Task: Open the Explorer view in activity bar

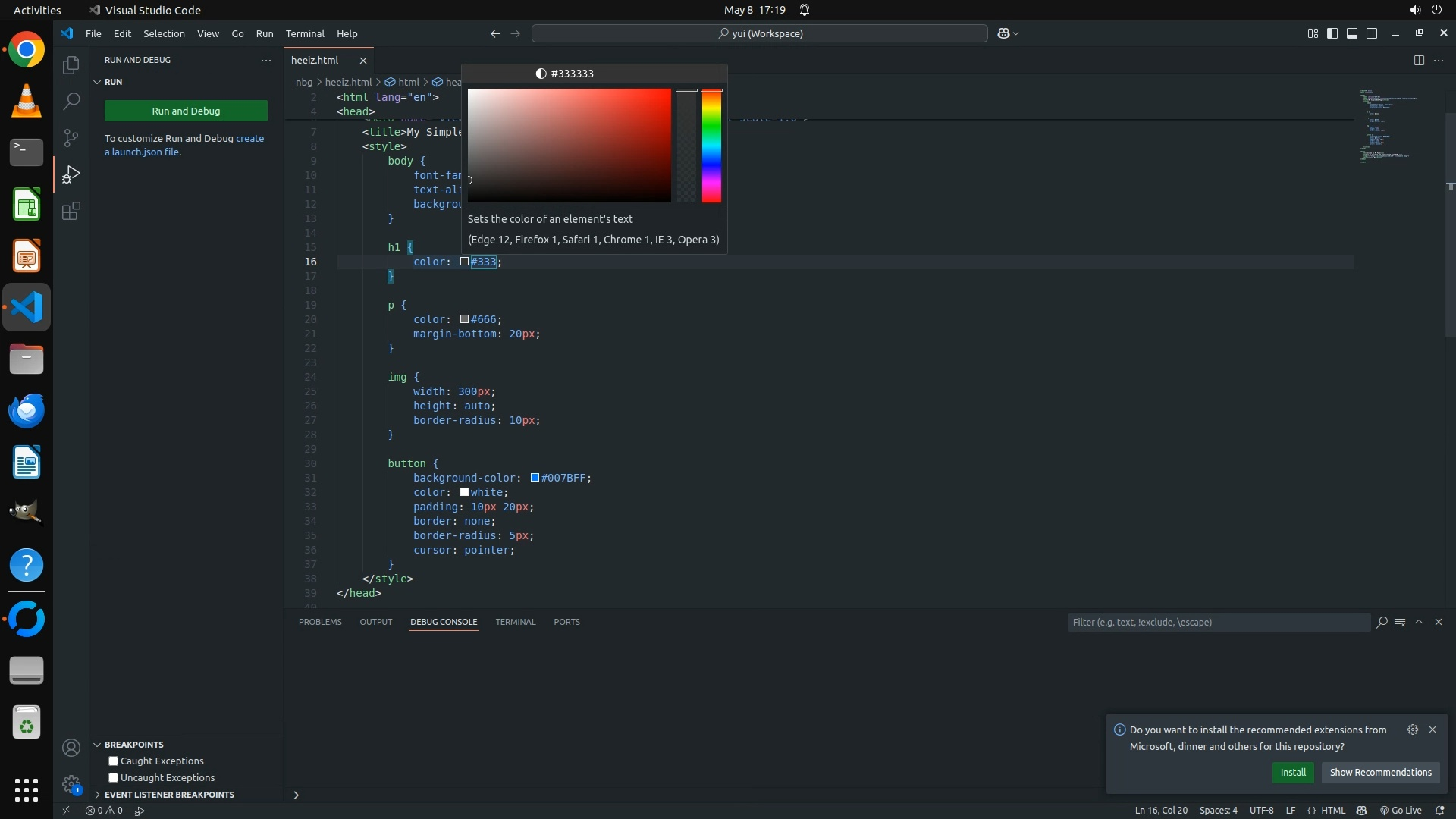Action: point(71,65)
